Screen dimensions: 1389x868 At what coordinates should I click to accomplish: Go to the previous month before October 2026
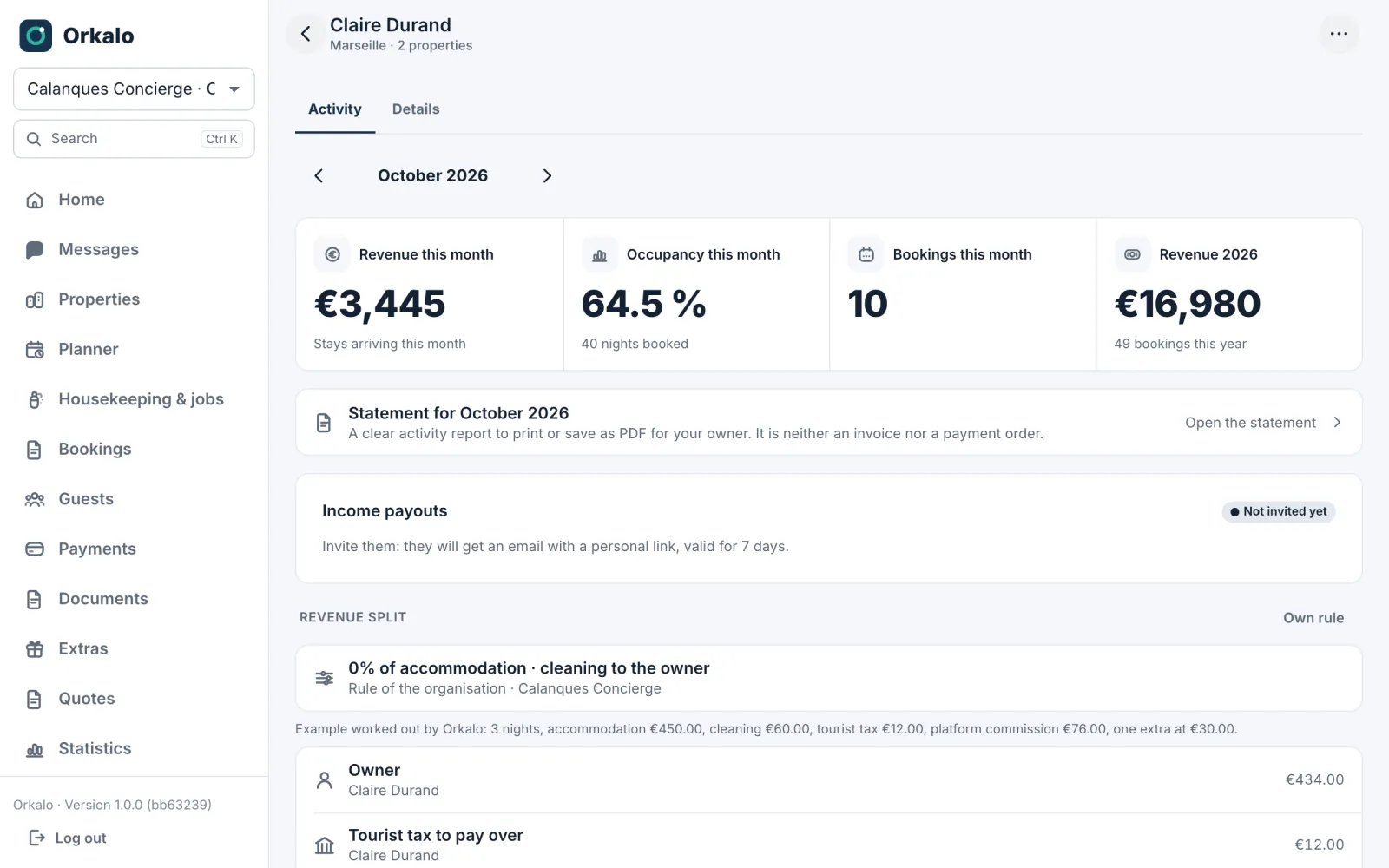319,176
